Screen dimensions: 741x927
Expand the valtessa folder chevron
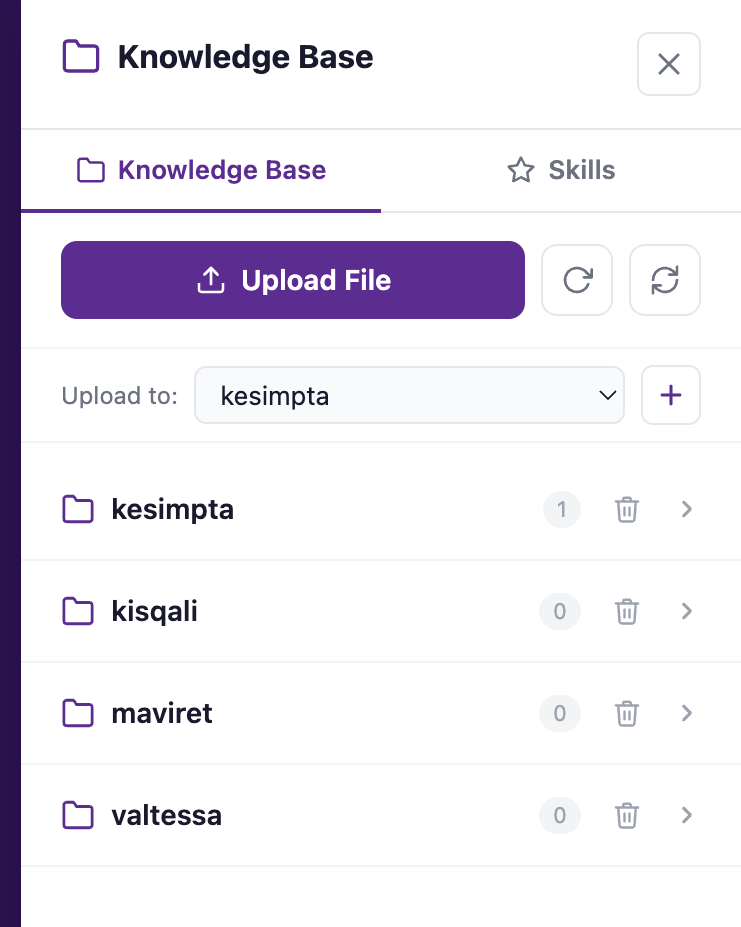[x=687, y=815]
